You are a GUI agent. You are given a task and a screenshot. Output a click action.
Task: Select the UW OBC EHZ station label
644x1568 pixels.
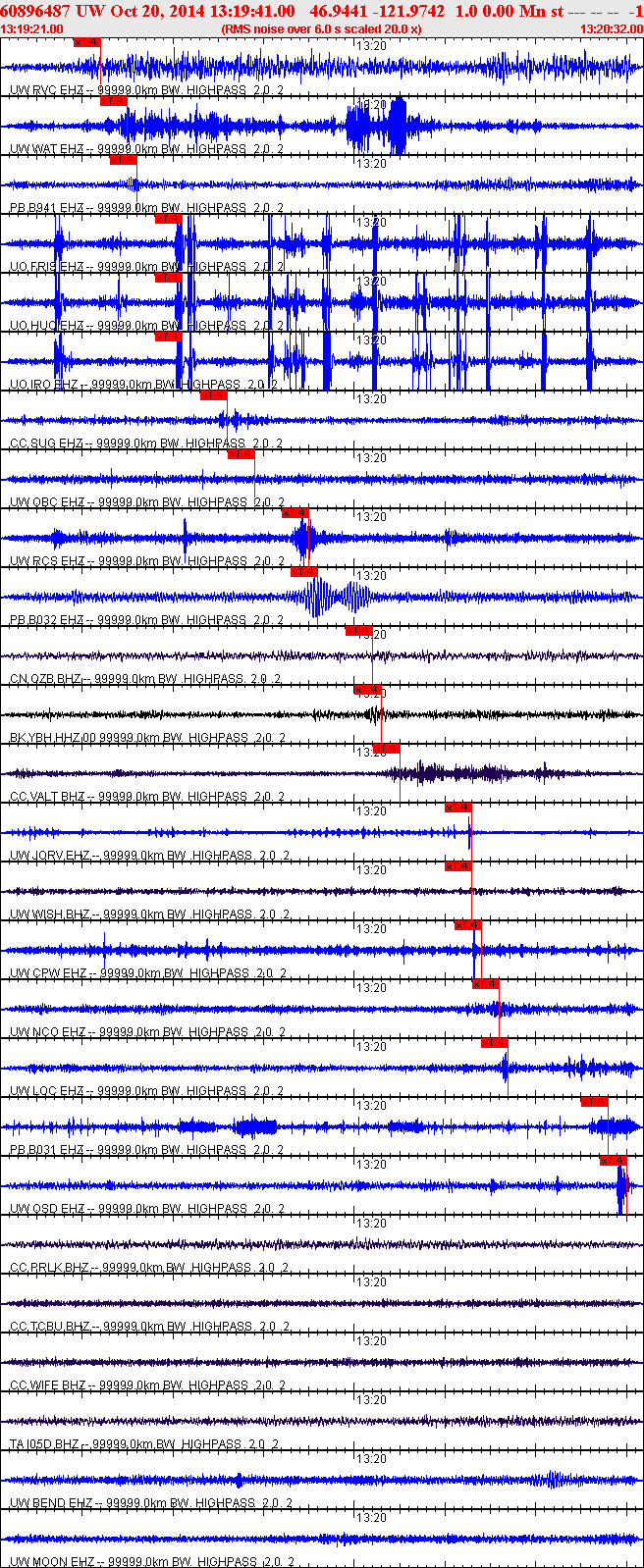(147, 502)
